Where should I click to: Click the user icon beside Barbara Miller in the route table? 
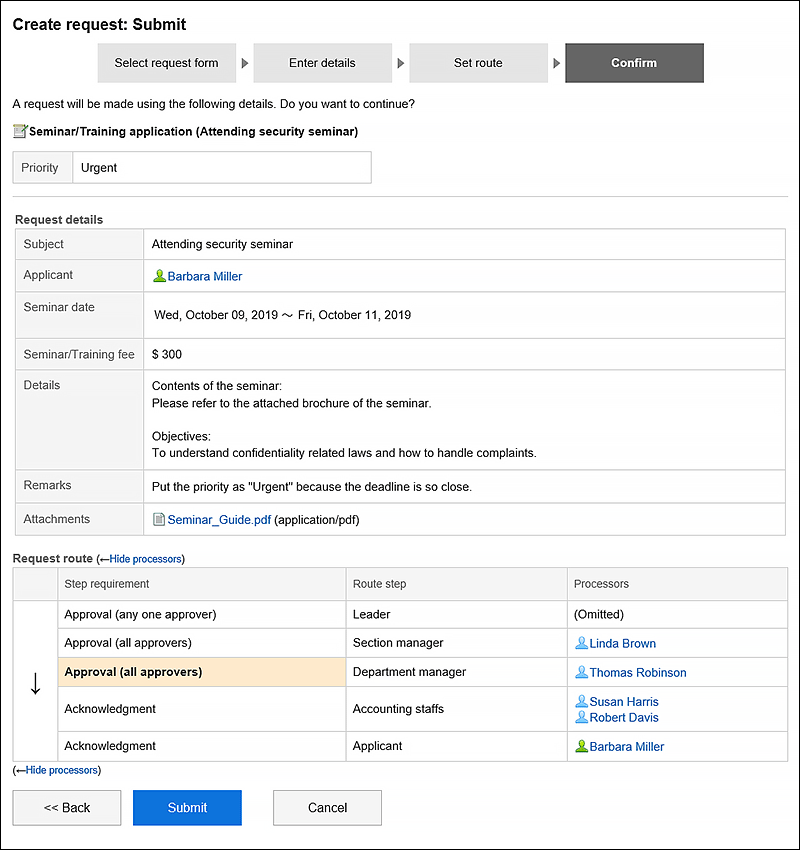[581, 746]
